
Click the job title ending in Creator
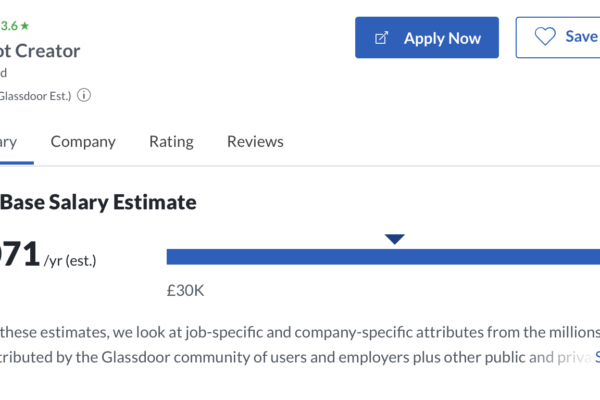[40, 51]
